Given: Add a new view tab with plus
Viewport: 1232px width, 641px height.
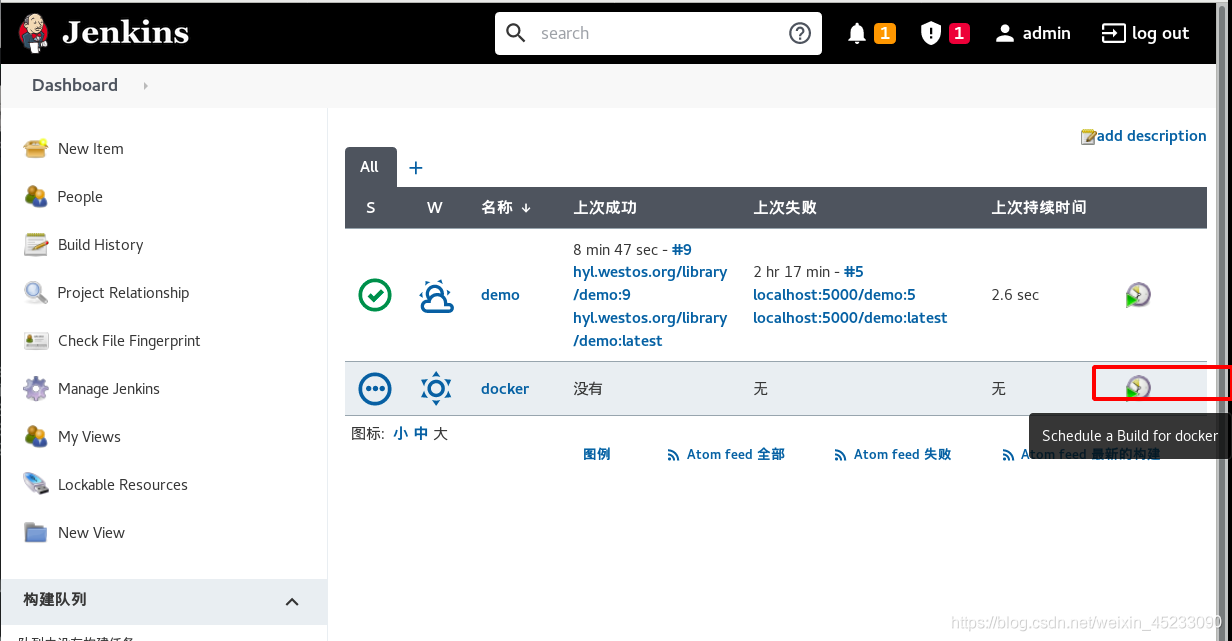Looking at the screenshot, I should [416, 167].
